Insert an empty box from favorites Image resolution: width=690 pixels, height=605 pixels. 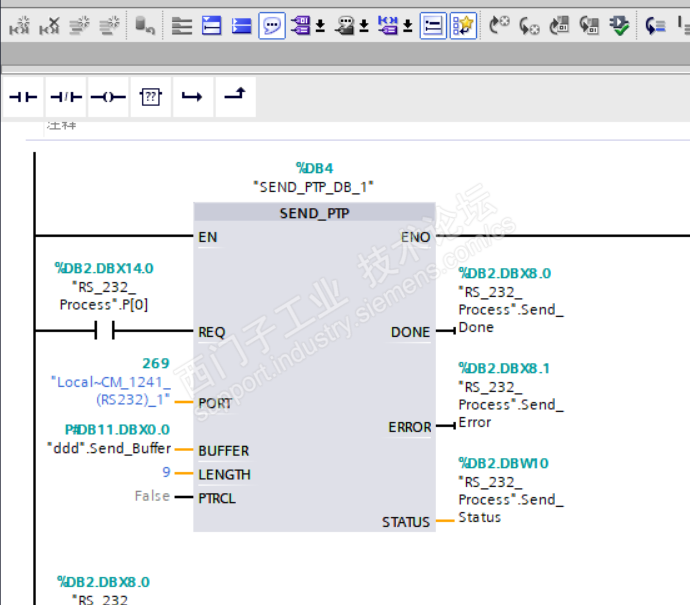(x=150, y=96)
